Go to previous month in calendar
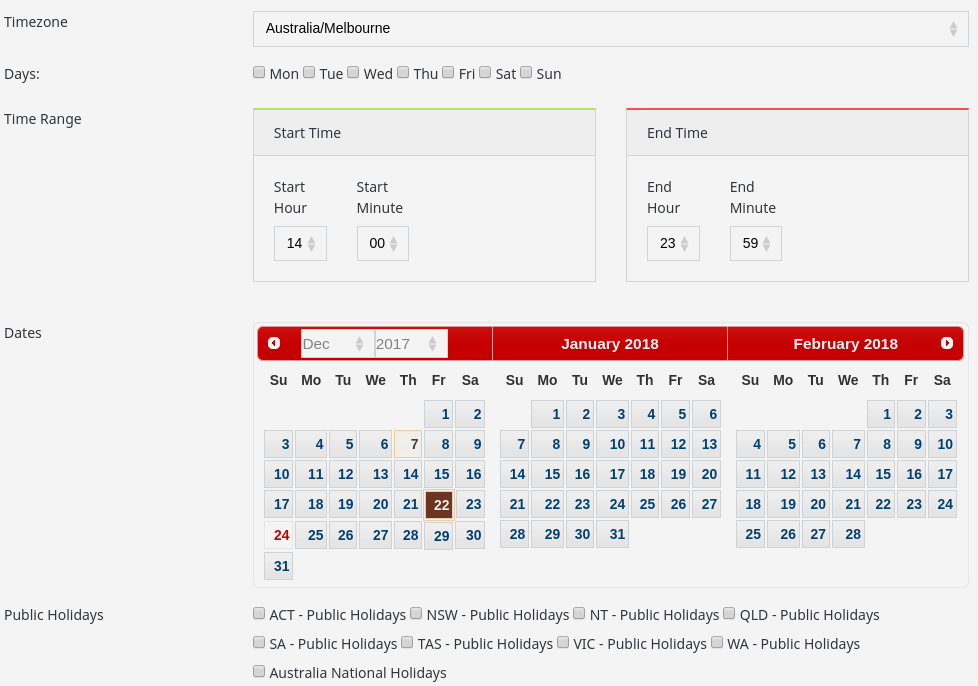The image size is (978, 686). coord(274,343)
